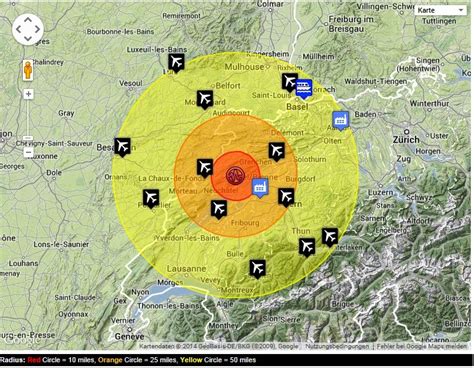The width and height of the screenshot is (474, 368).
Task: Click the airport marker beside Luxeuil-les-Bains
Action: tap(176, 62)
